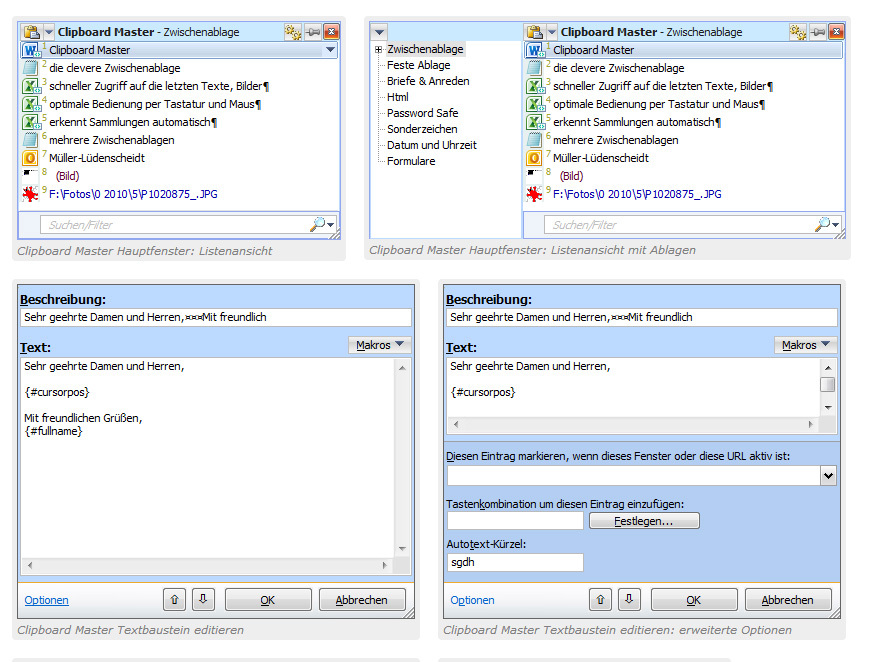Select 'Sonderzeichen' in the tree
The width and height of the screenshot is (885, 662).
pos(422,129)
